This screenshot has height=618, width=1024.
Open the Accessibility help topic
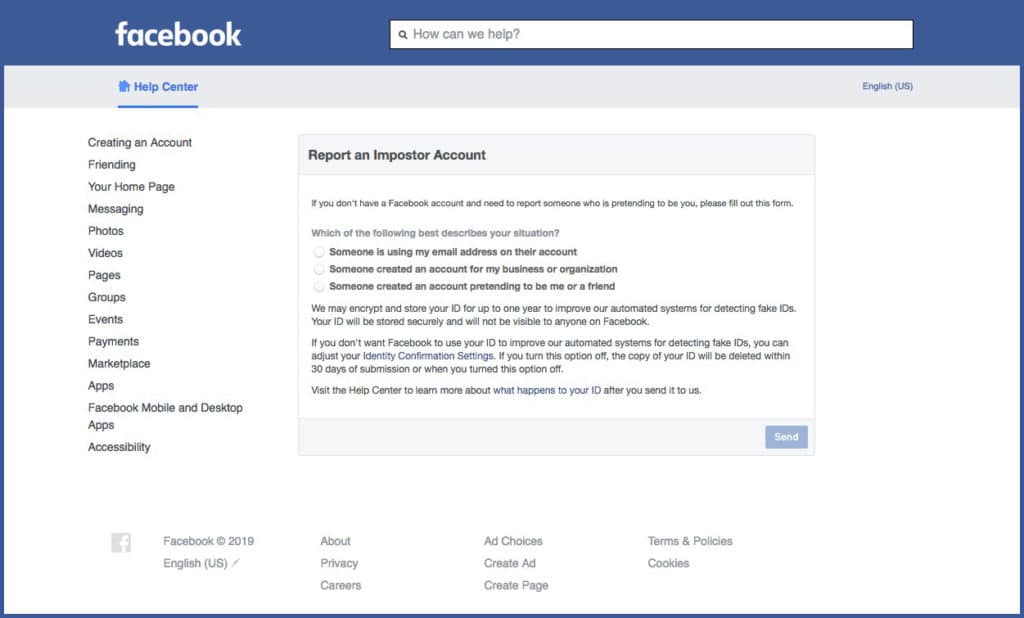(x=119, y=447)
